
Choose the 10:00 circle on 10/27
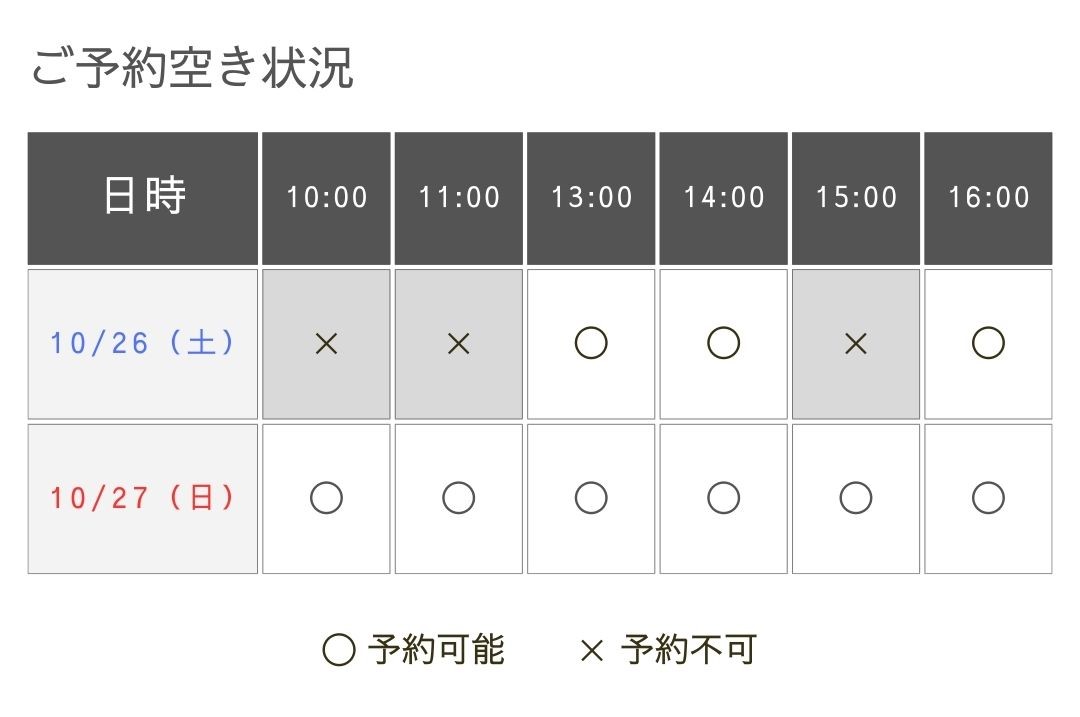coord(326,499)
